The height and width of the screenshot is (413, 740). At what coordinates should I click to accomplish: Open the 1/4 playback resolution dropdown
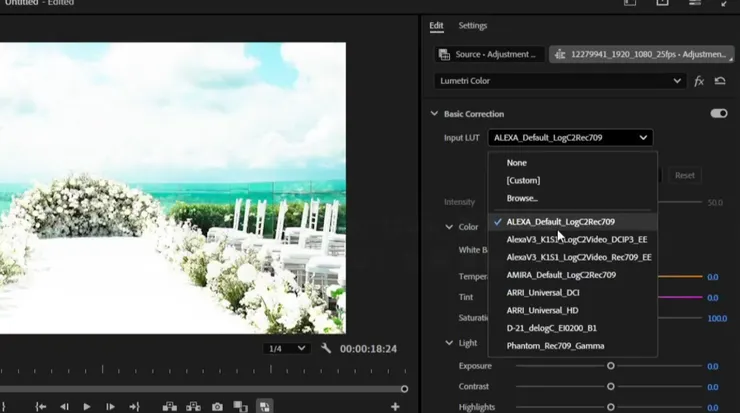coord(288,348)
